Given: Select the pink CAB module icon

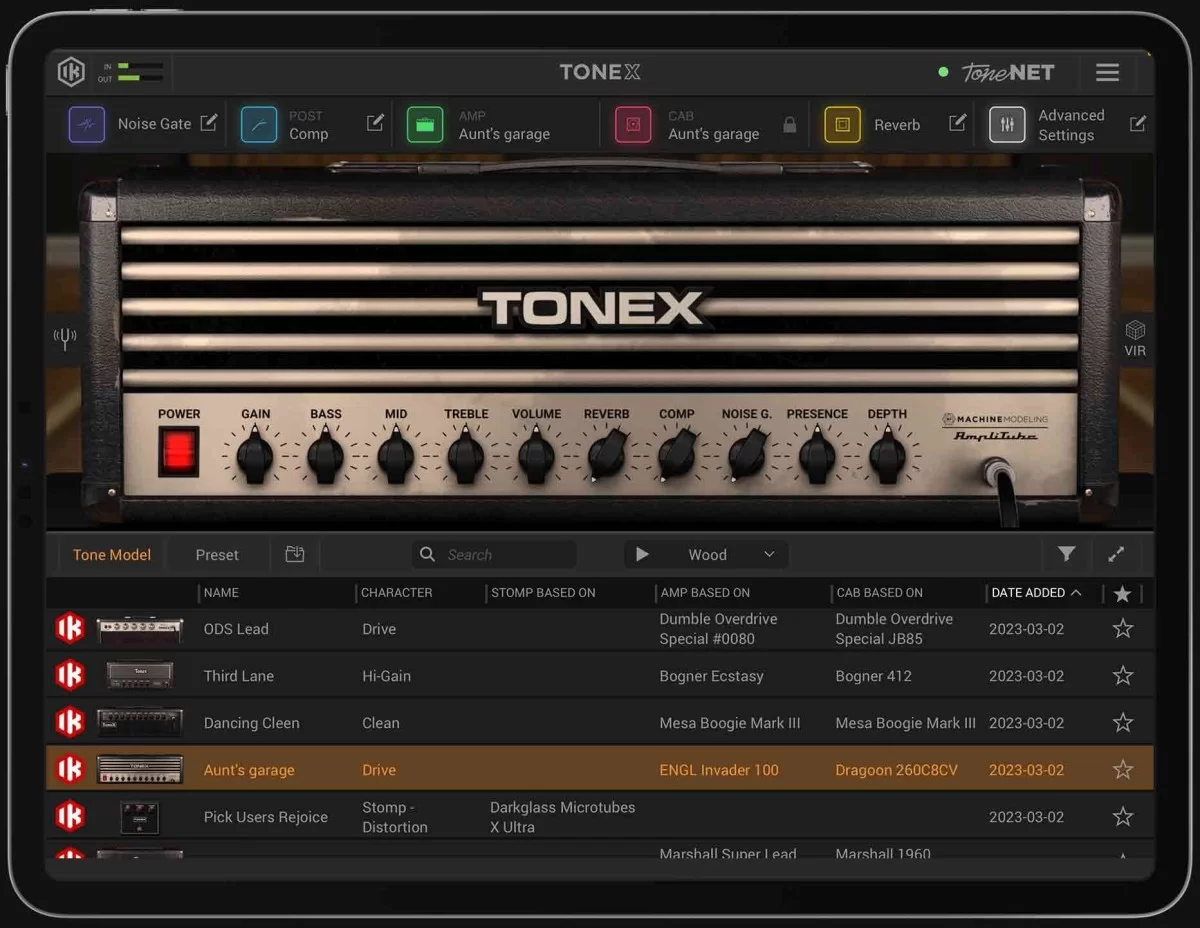Looking at the screenshot, I should (632, 124).
